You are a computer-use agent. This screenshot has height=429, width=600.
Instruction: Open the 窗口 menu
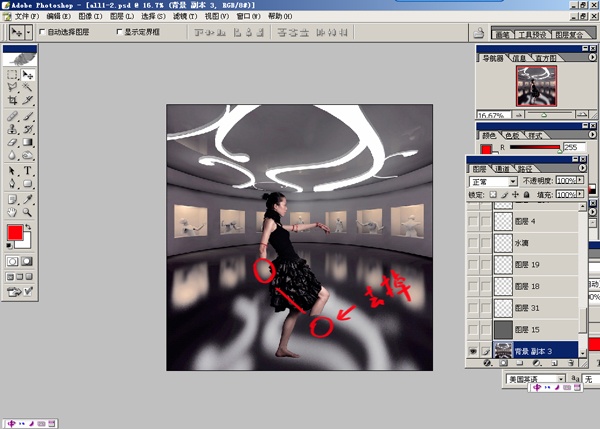[x=248, y=16]
